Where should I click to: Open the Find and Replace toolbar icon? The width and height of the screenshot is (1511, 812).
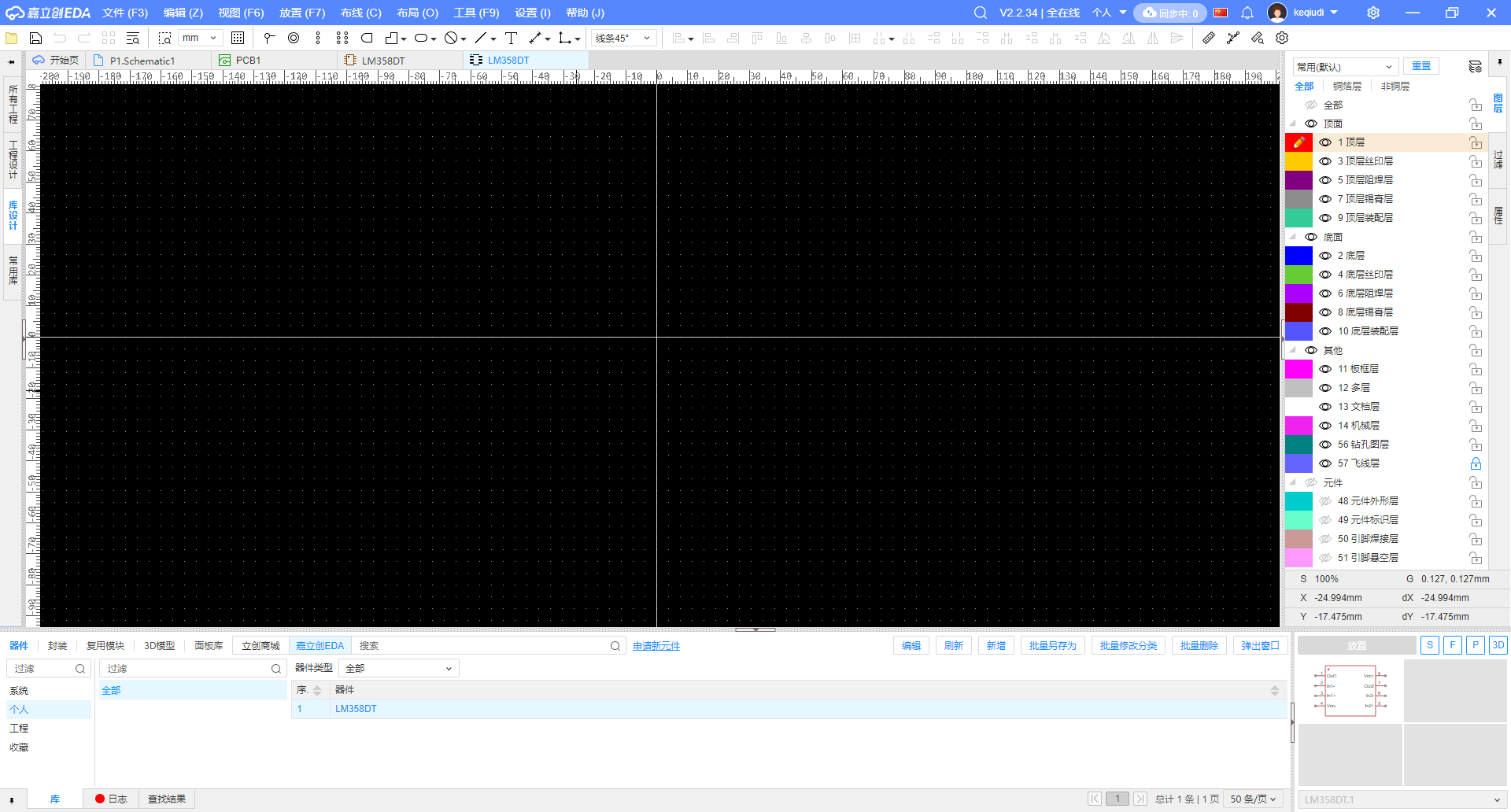click(x=133, y=38)
